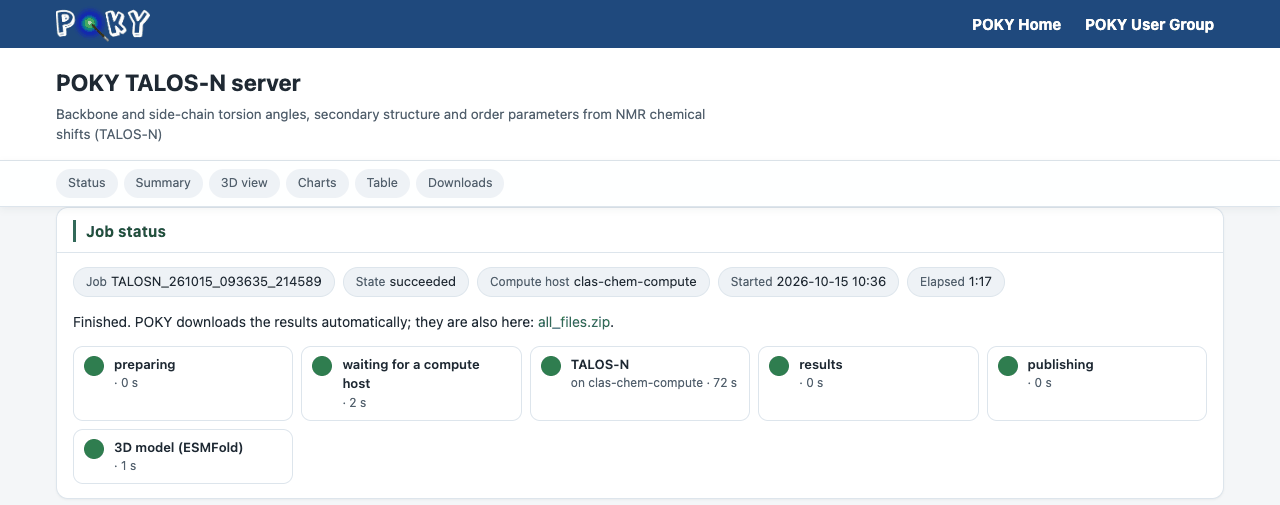The width and height of the screenshot is (1280, 505).
Task: Click the State succeeded chip
Action: pyautogui.click(x=406, y=282)
